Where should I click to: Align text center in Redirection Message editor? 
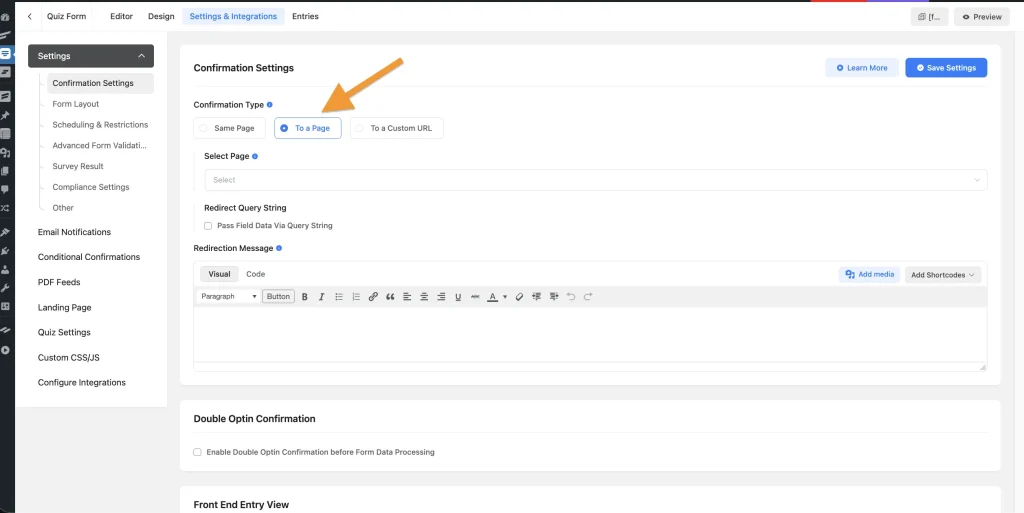click(x=424, y=297)
